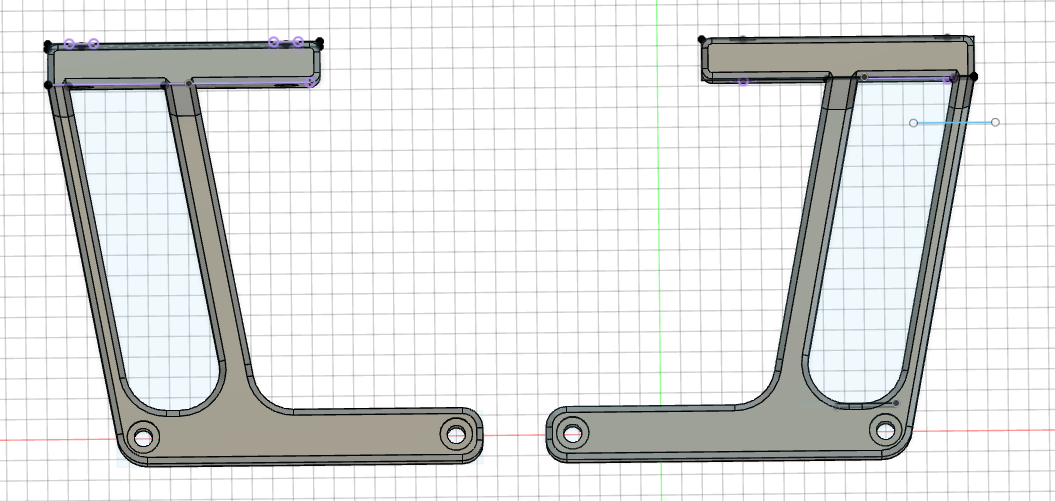Click the black sketch point at right bracket's top-left corner
This screenshot has height=501, width=1055.
(x=702, y=39)
